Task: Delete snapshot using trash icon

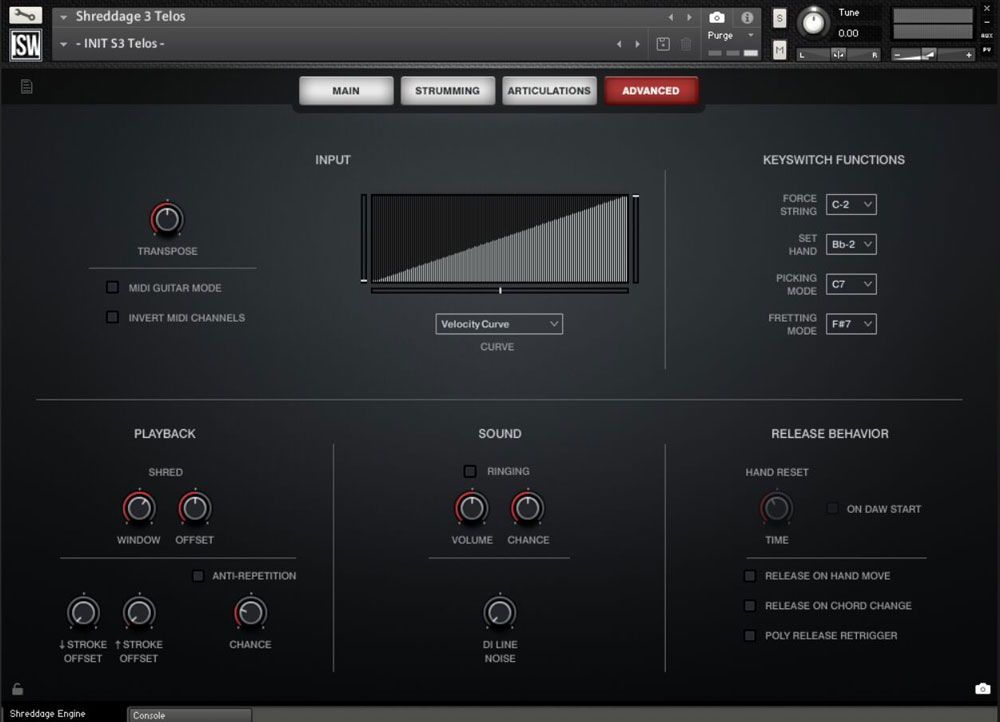Action: pyautogui.click(x=686, y=44)
